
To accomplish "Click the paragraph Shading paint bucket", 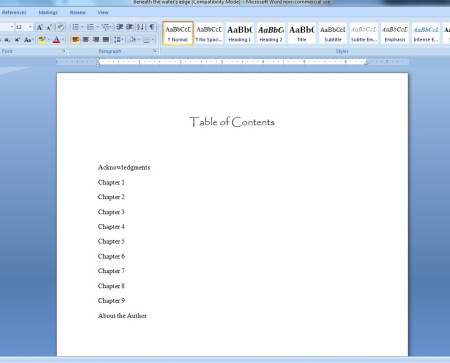I will tap(132, 40).
